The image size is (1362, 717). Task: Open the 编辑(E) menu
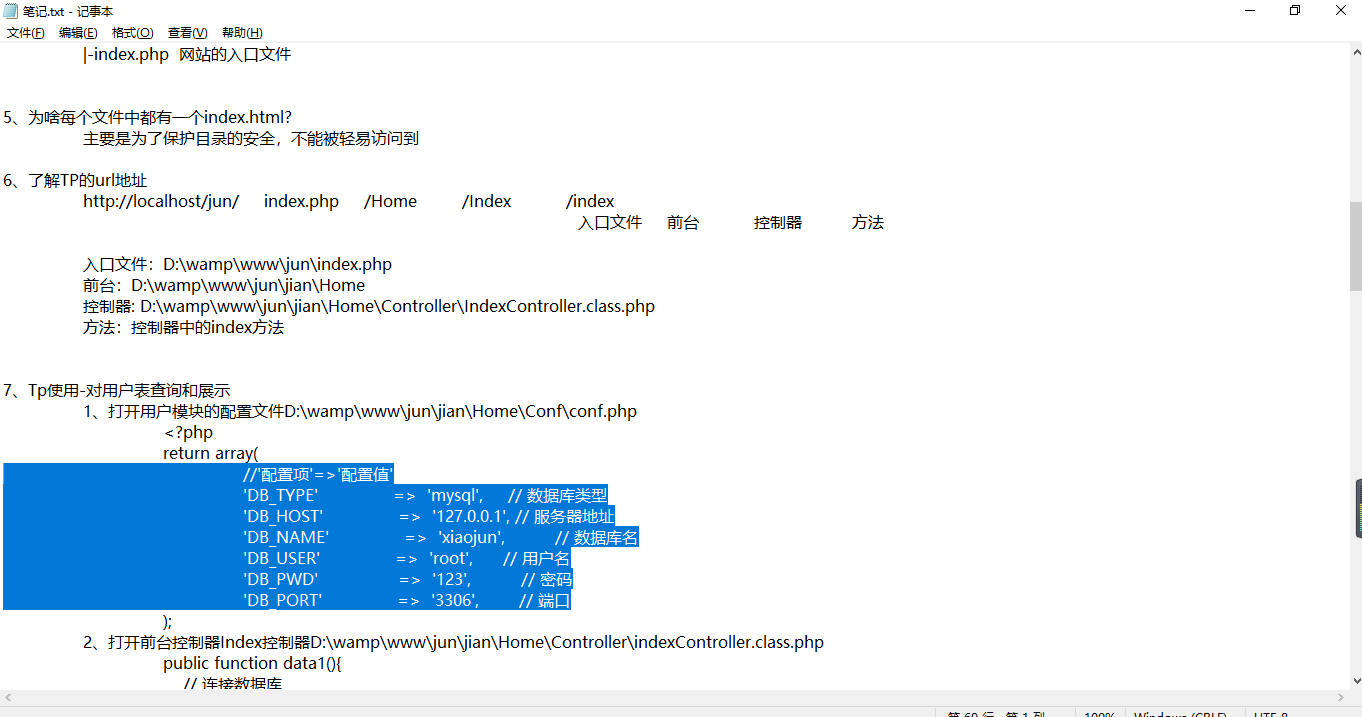(78, 33)
